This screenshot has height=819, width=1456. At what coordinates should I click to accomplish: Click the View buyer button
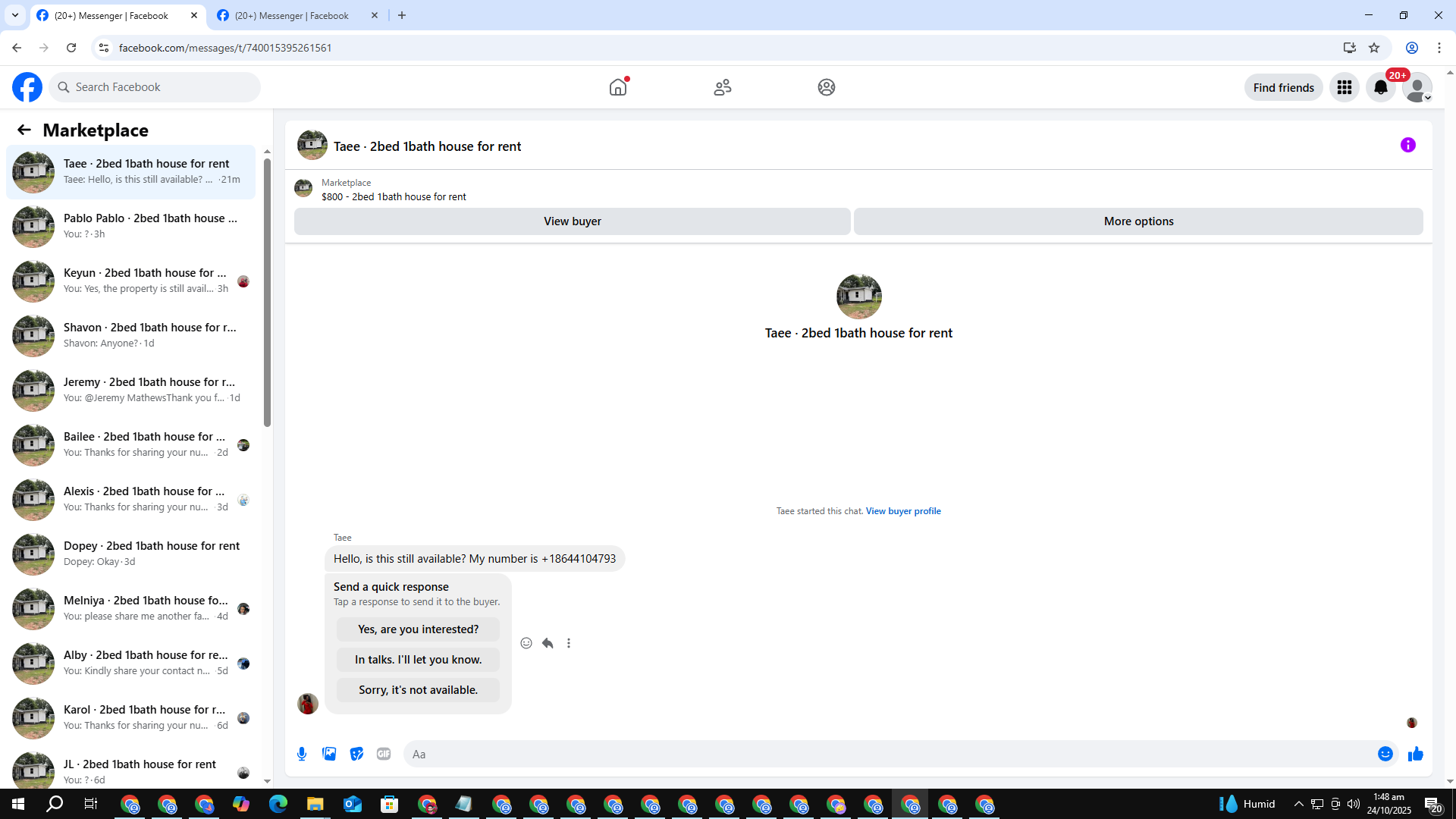pyautogui.click(x=573, y=221)
